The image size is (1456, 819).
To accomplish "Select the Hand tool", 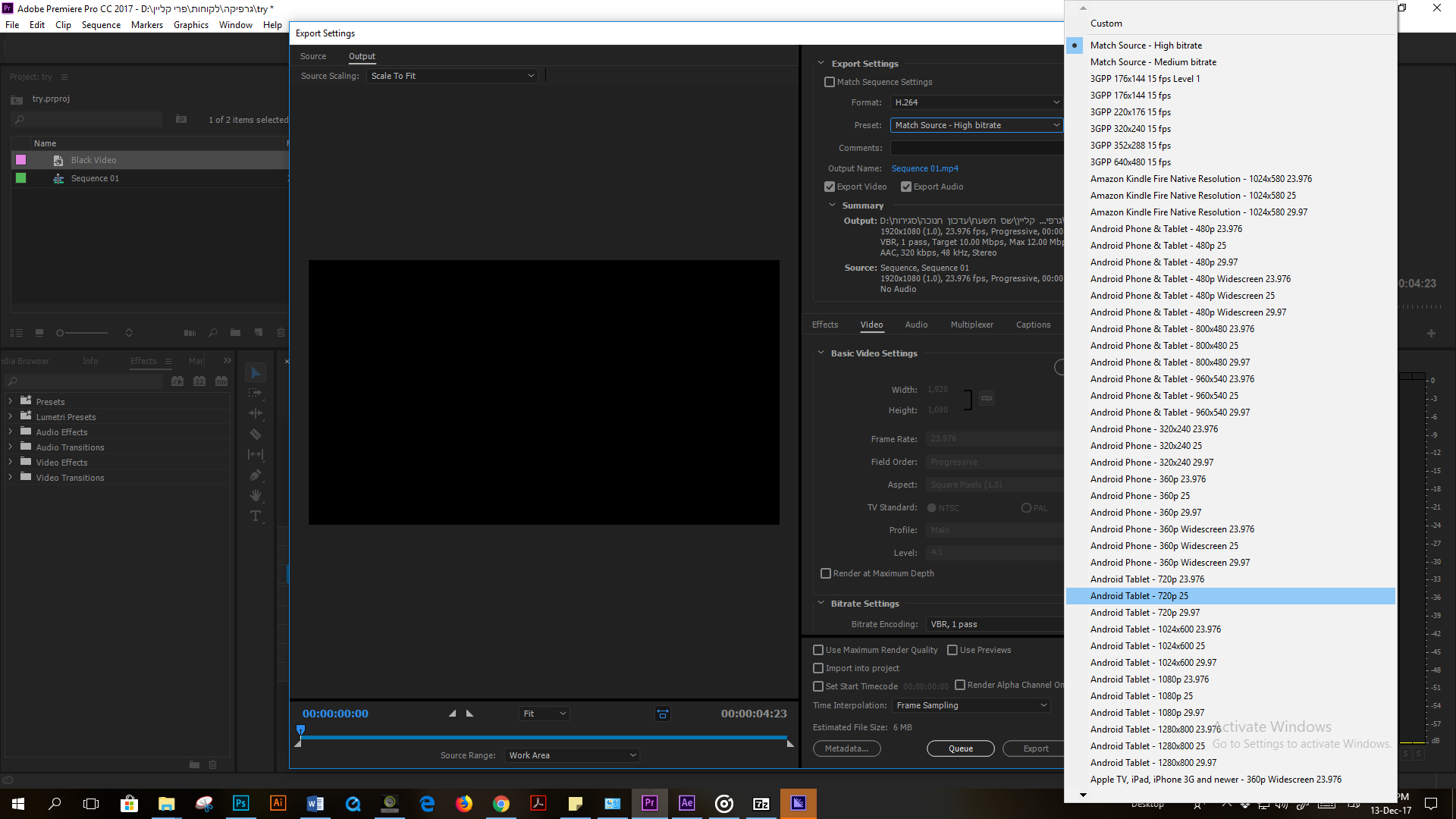I will [x=256, y=495].
